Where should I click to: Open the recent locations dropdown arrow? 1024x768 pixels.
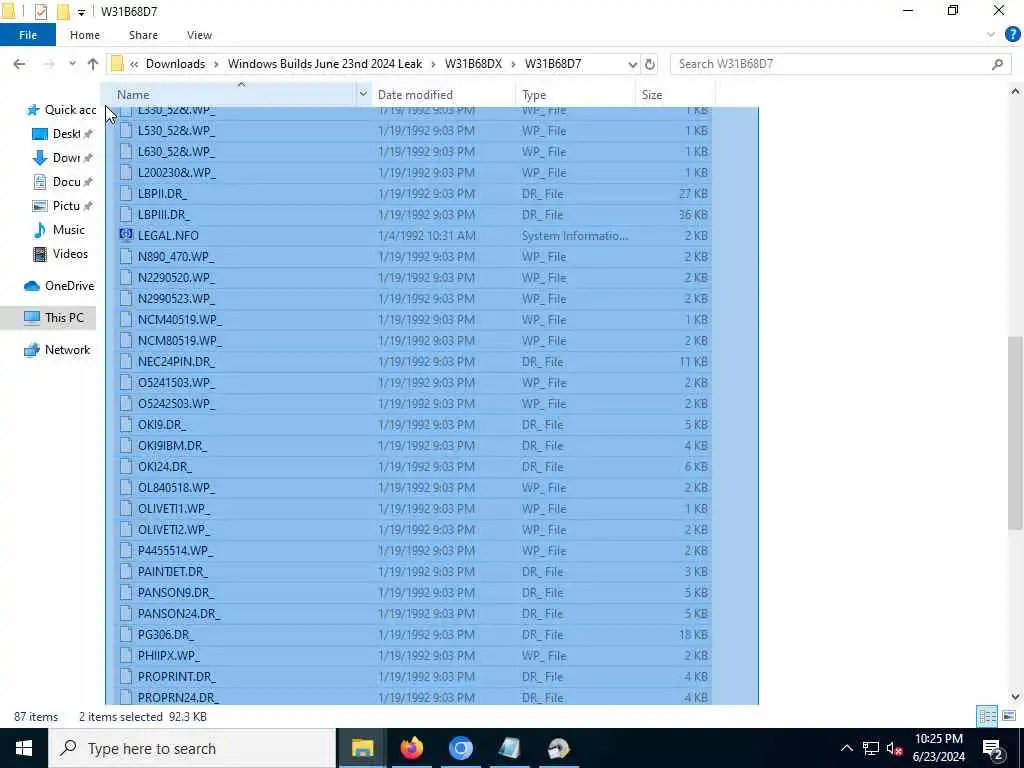(72, 64)
